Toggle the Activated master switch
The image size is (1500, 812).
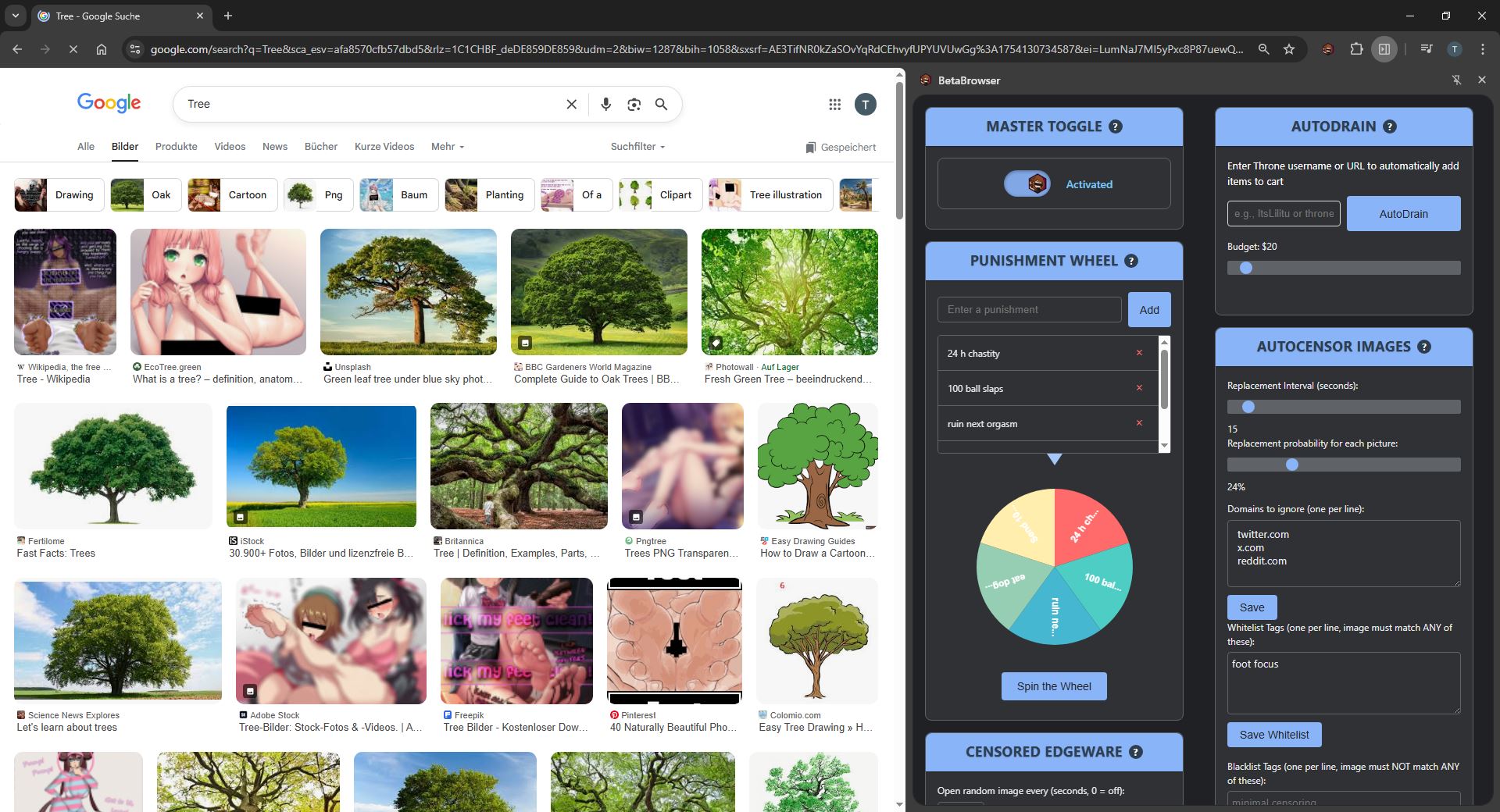click(1027, 184)
